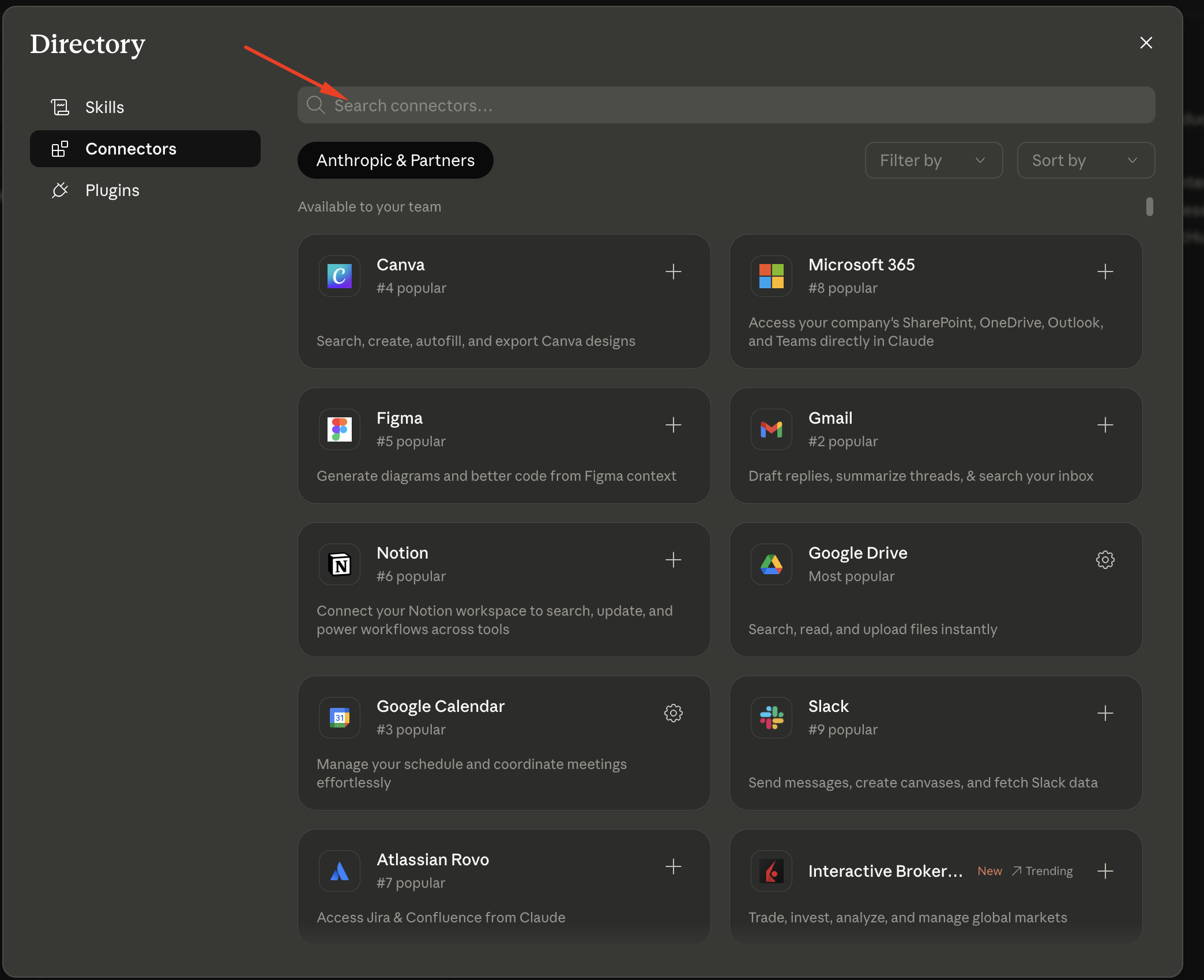The width and height of the screenshot is (1204, 980).
Task: Add the Gmail connector with plus icon
Action: tap(1105, 425)
